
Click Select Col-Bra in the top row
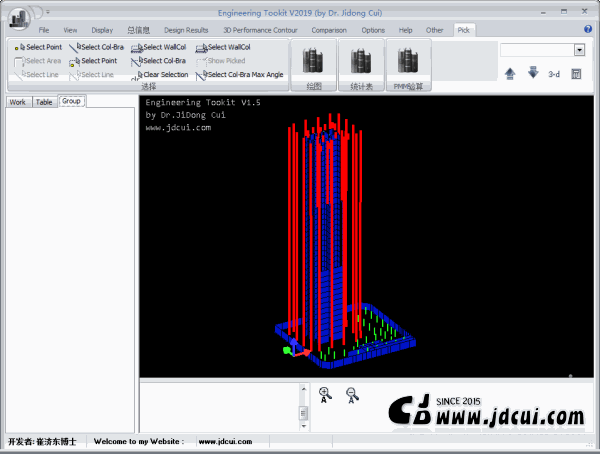tap(96, 47)
